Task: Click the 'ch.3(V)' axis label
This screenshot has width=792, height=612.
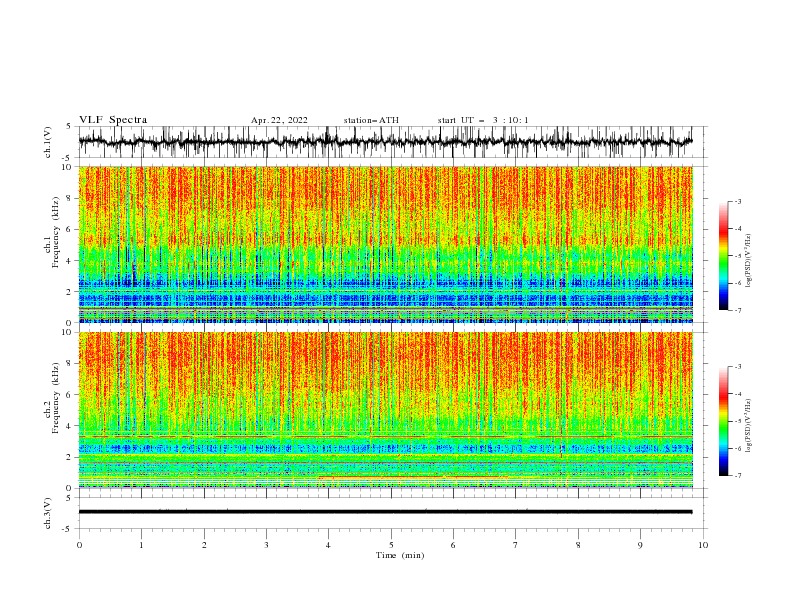Action: click(48, 513)
